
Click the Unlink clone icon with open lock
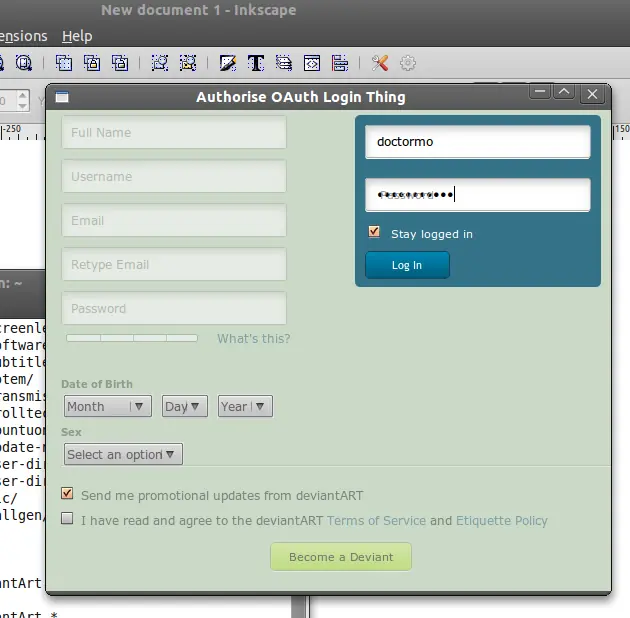[120, 63]
